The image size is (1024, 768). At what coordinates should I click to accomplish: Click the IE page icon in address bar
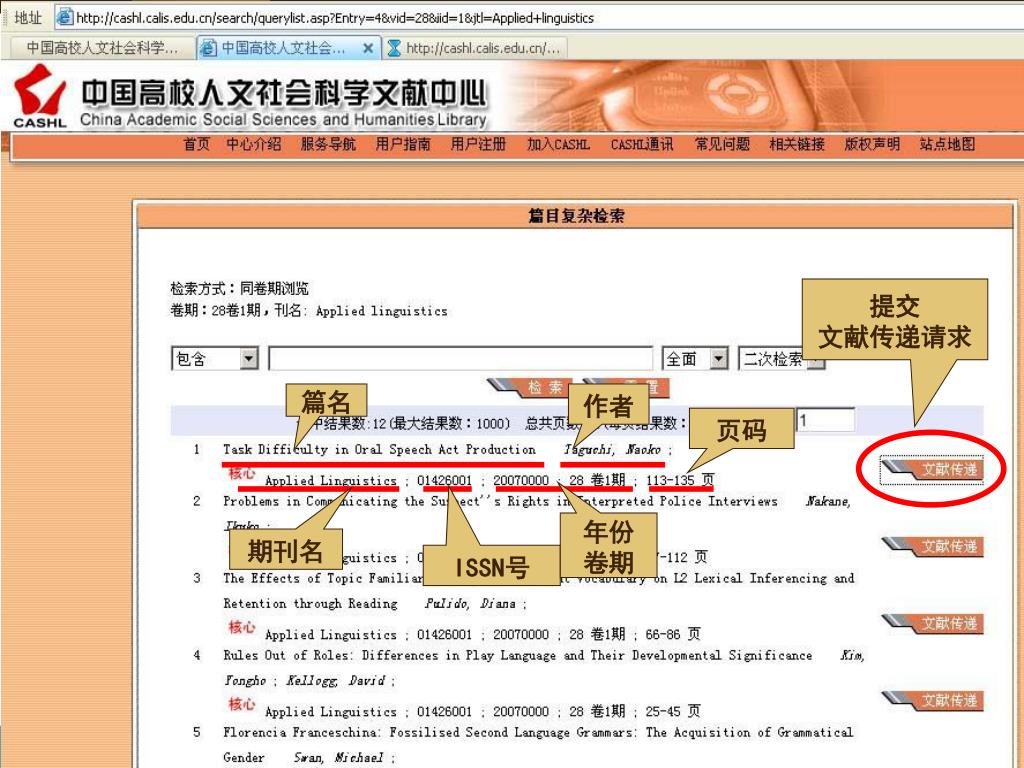tap(64, 17)
